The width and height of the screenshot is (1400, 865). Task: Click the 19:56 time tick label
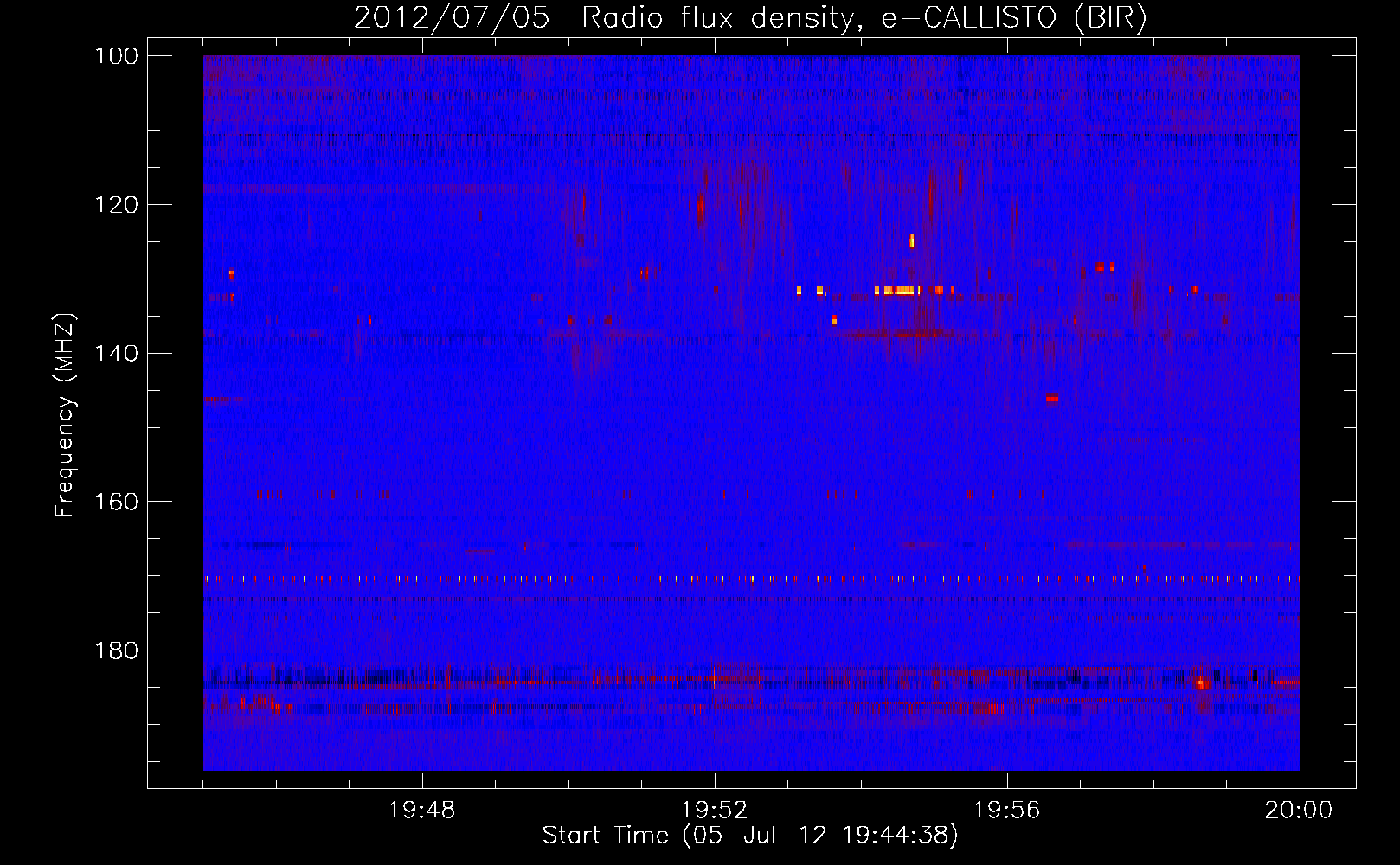coord(1006,811)
